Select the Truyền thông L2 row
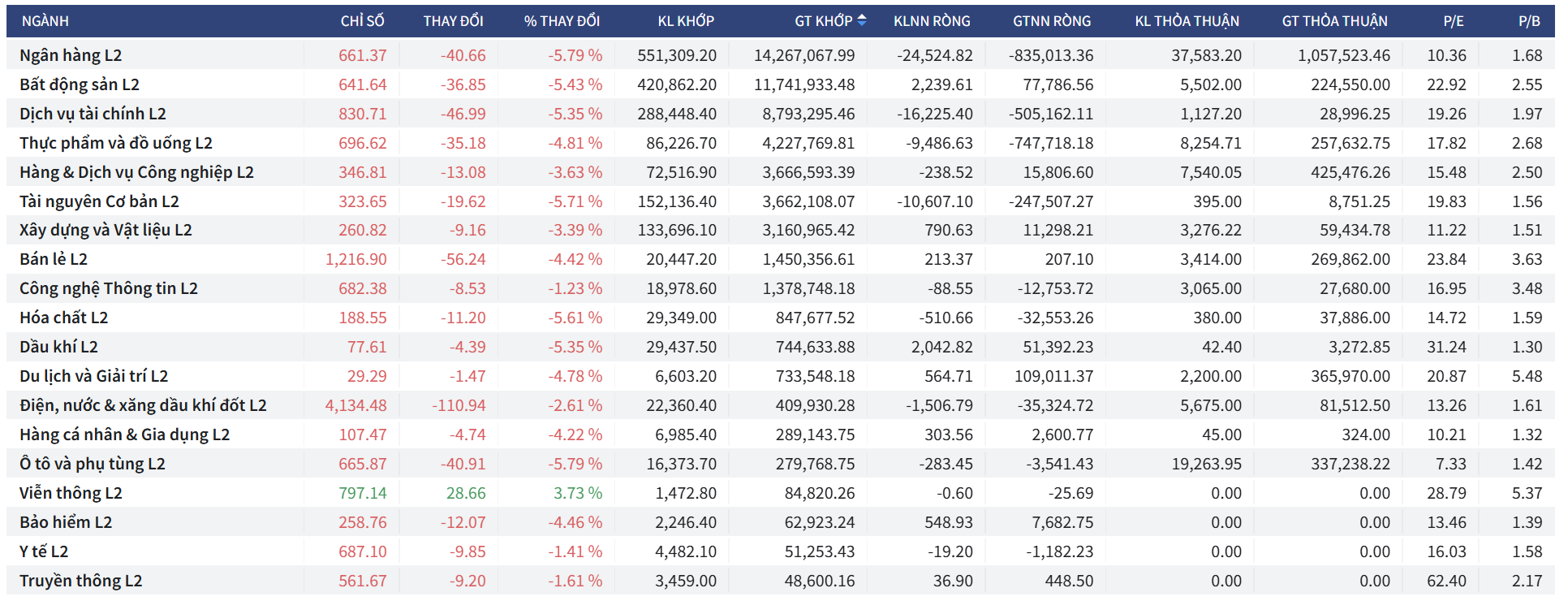Viewport: 1568px width, 601px height. [80, 581]
